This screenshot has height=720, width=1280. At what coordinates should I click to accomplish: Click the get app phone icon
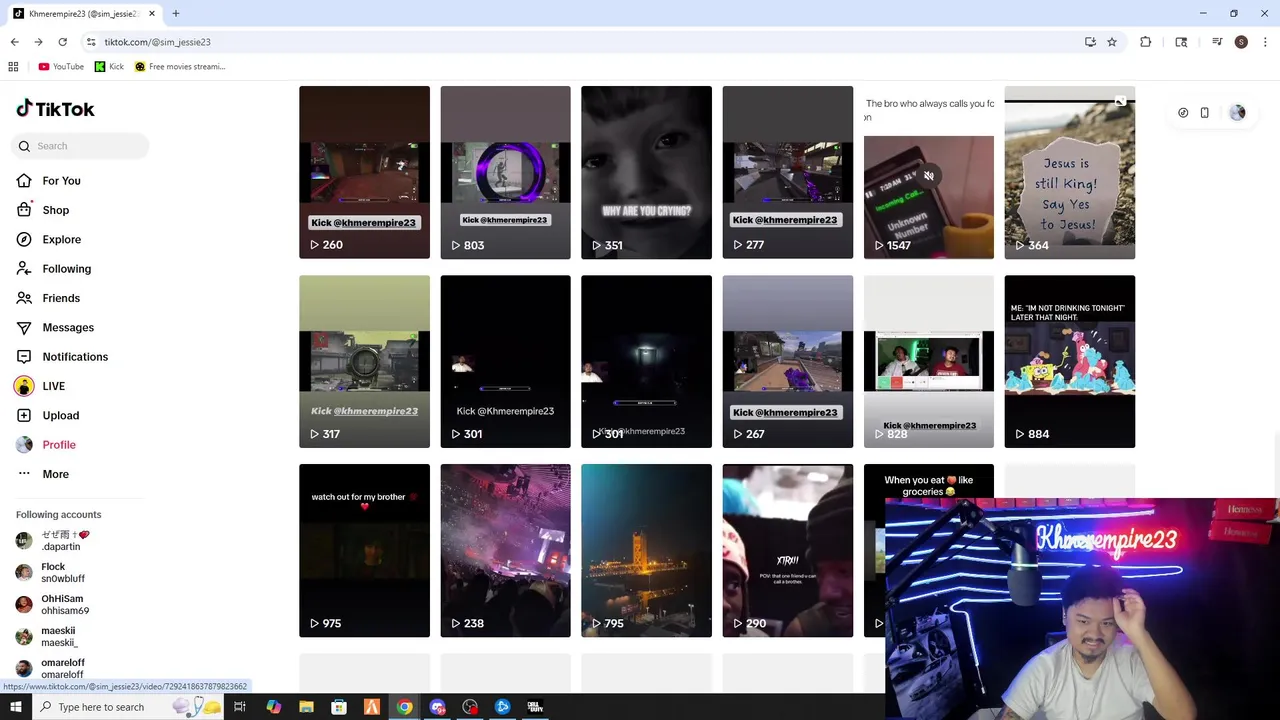(x=1204, y=113)
